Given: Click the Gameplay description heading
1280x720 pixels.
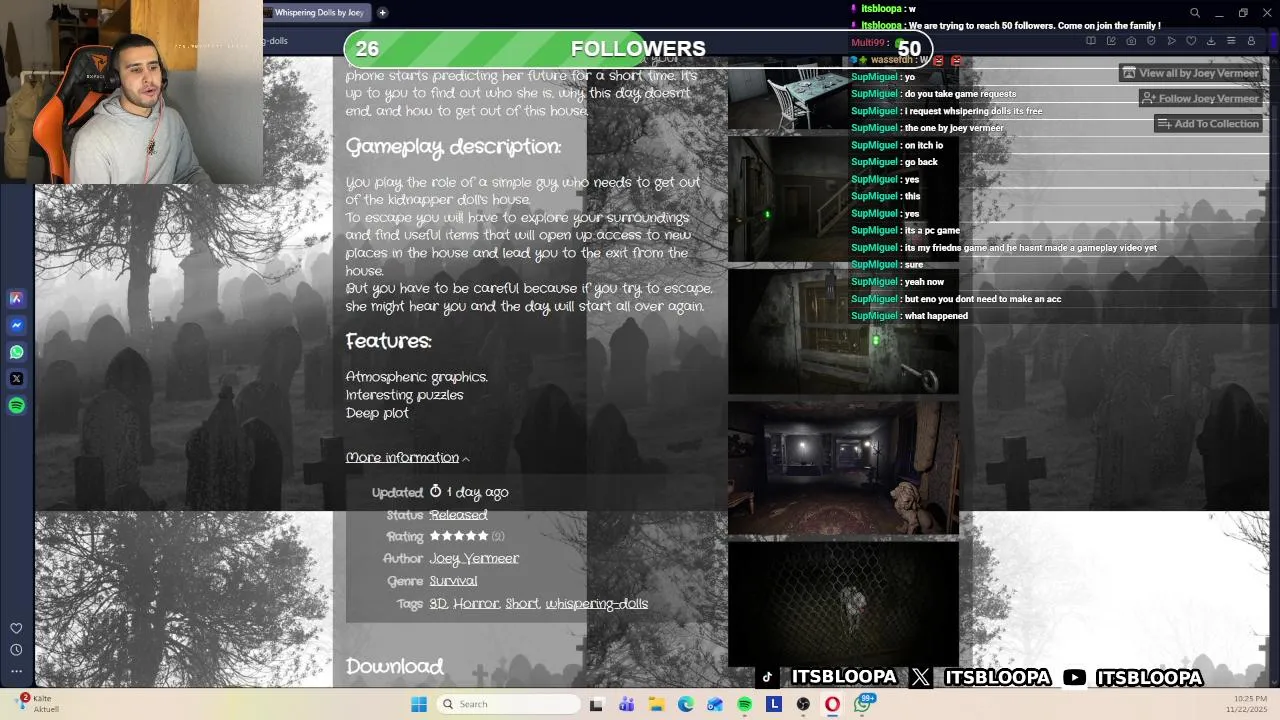Looking at the screenshot, I should pyautogui.click(x=453, y=147).
